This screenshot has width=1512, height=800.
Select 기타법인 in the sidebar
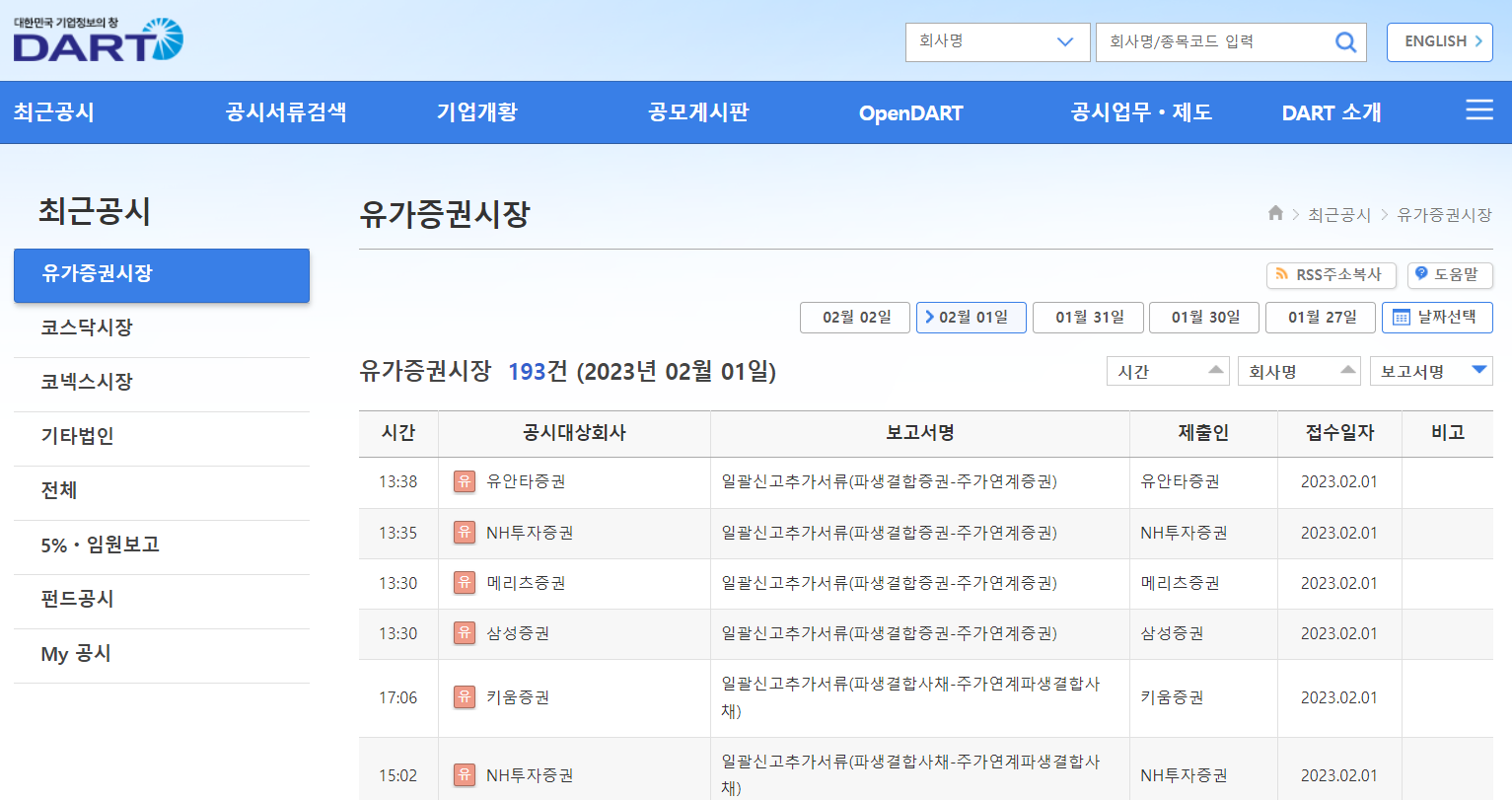click(162, 438)
